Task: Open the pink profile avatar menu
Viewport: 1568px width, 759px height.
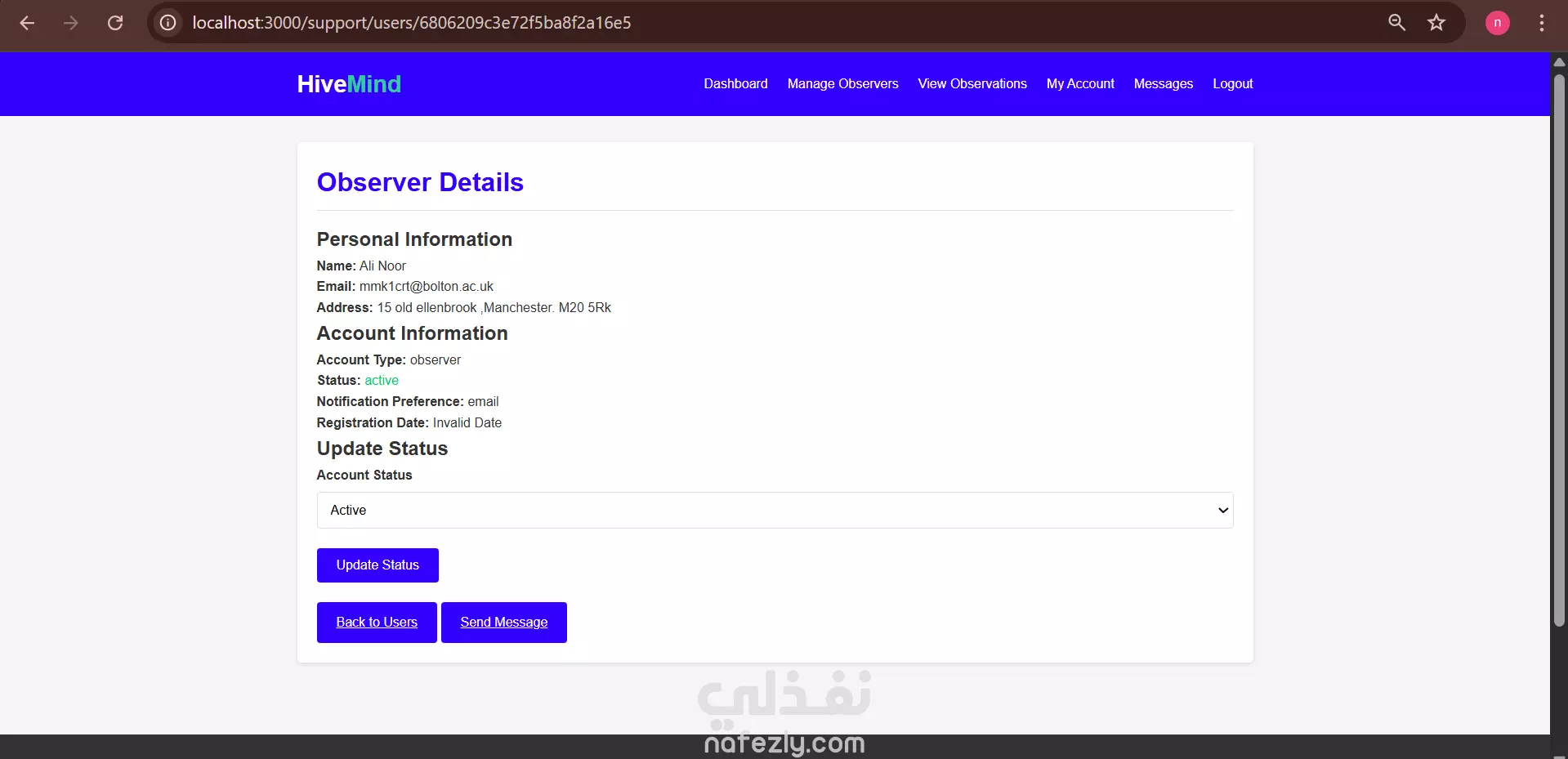Action: 1497,23
